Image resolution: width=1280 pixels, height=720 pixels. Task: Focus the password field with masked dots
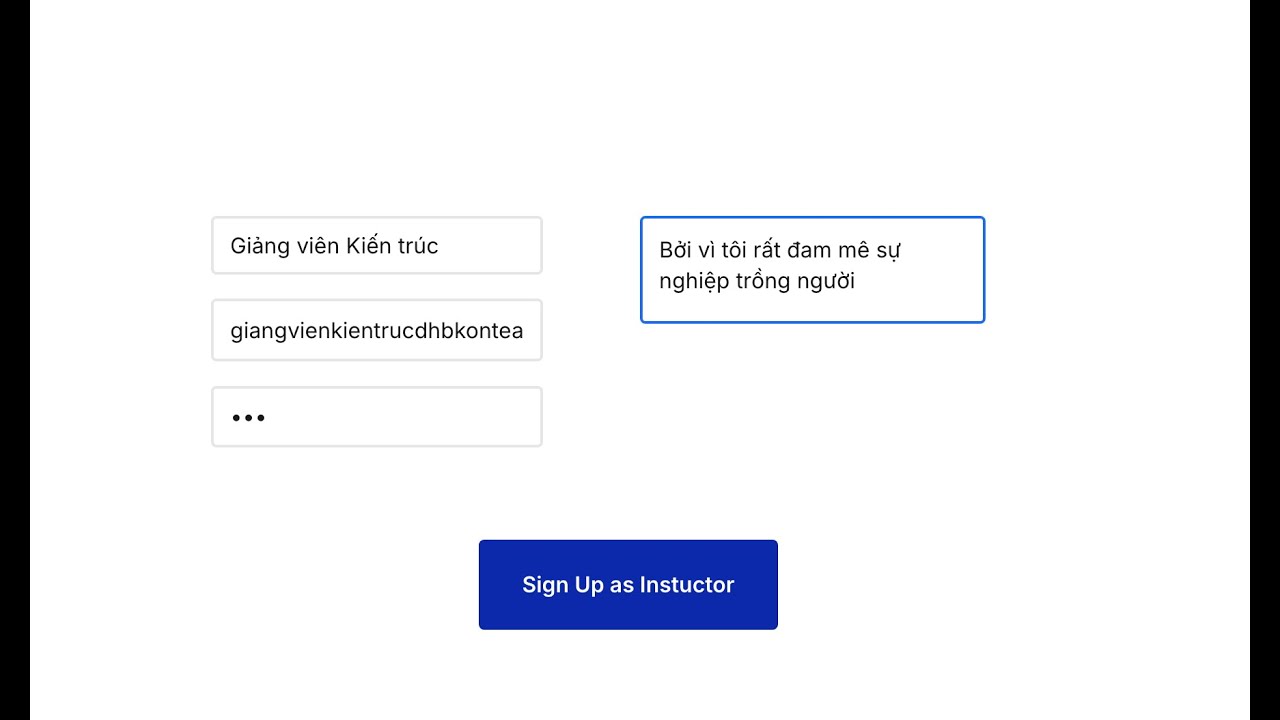(x=376, y=417)
